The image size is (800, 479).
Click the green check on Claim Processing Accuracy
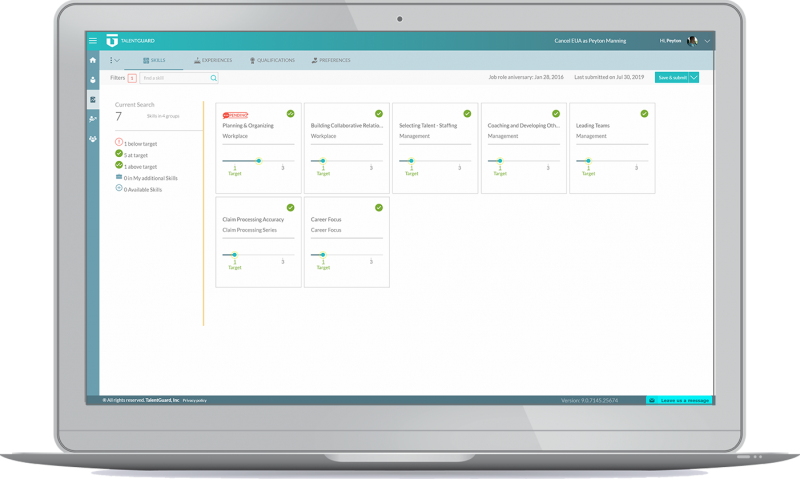pyautogui.click(x=290, y=208)
